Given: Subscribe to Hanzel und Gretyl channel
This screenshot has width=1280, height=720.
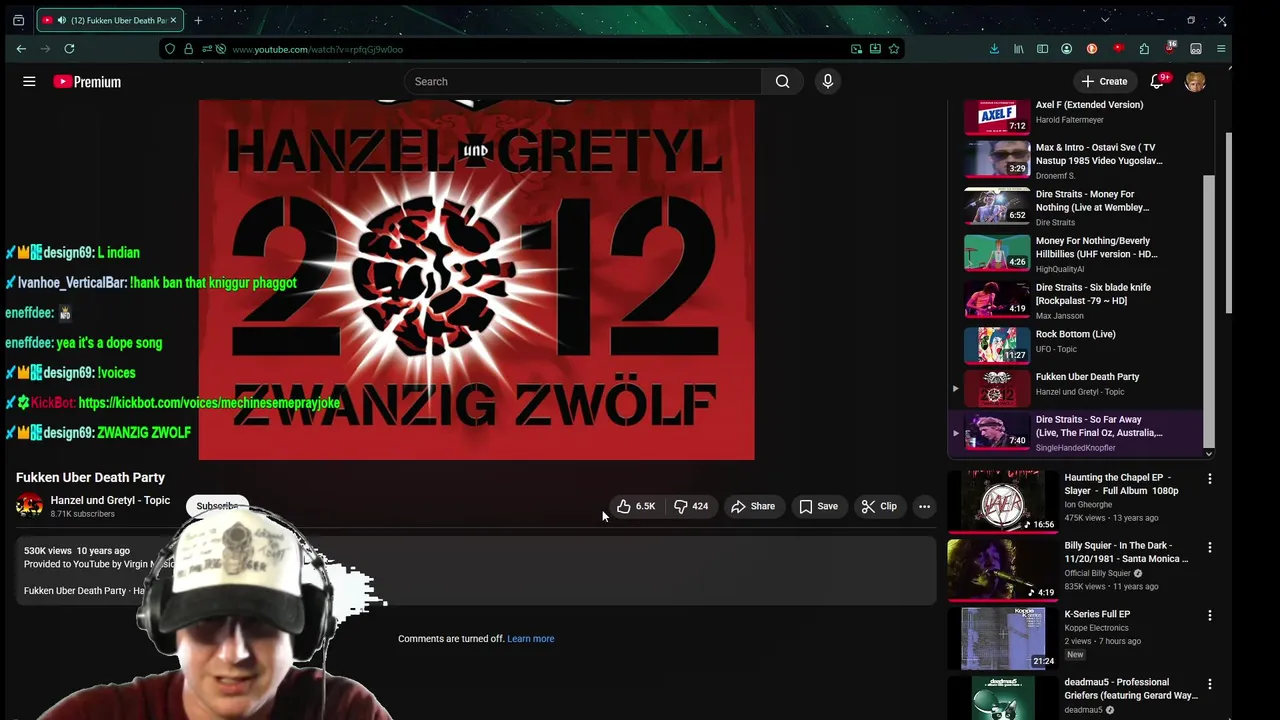Looking at the screenshot, I should pos(217,506).
